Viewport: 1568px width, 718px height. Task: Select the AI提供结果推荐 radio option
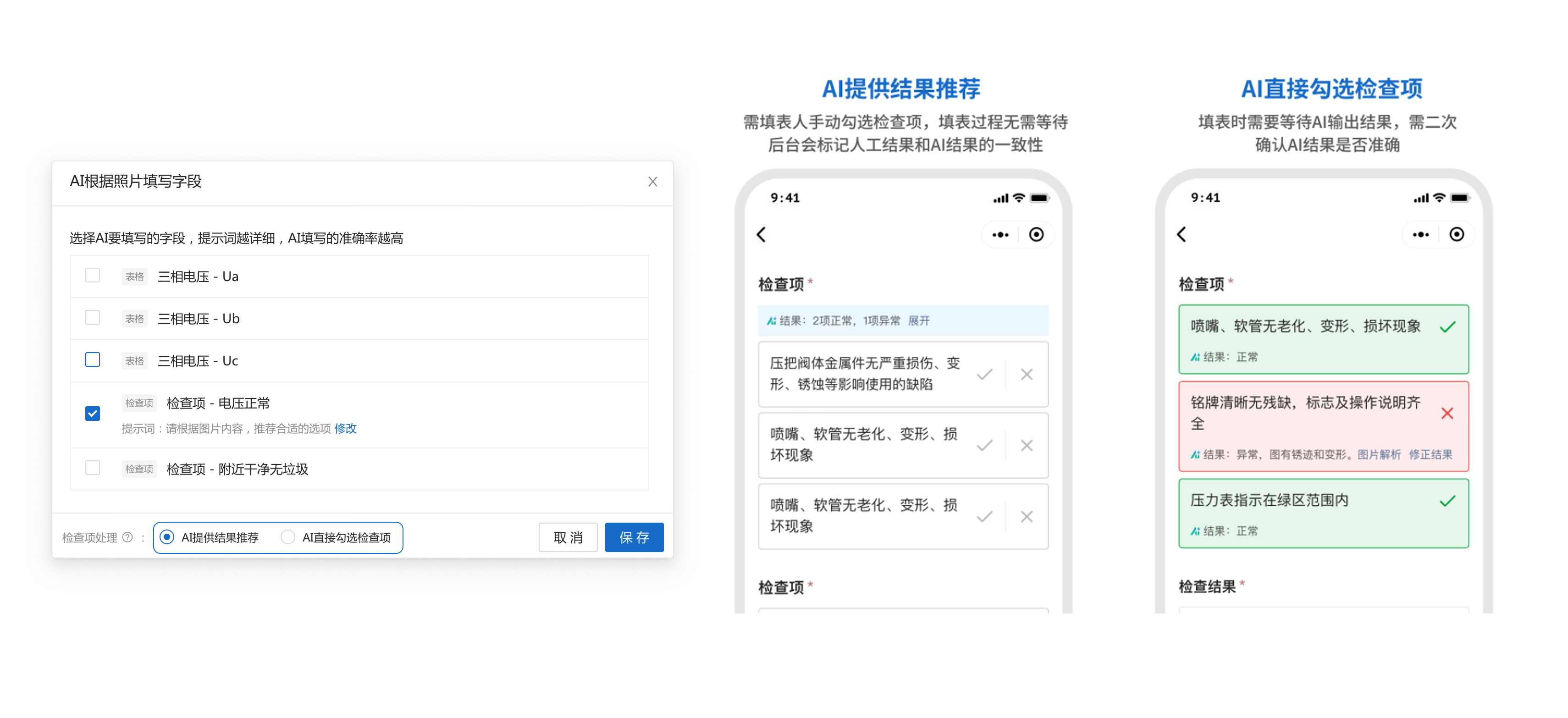pos(167,537)
